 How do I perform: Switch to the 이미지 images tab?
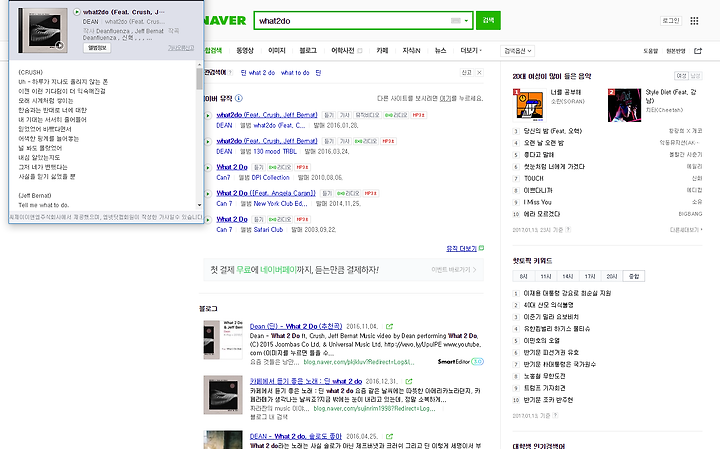[x=276, y=51]
